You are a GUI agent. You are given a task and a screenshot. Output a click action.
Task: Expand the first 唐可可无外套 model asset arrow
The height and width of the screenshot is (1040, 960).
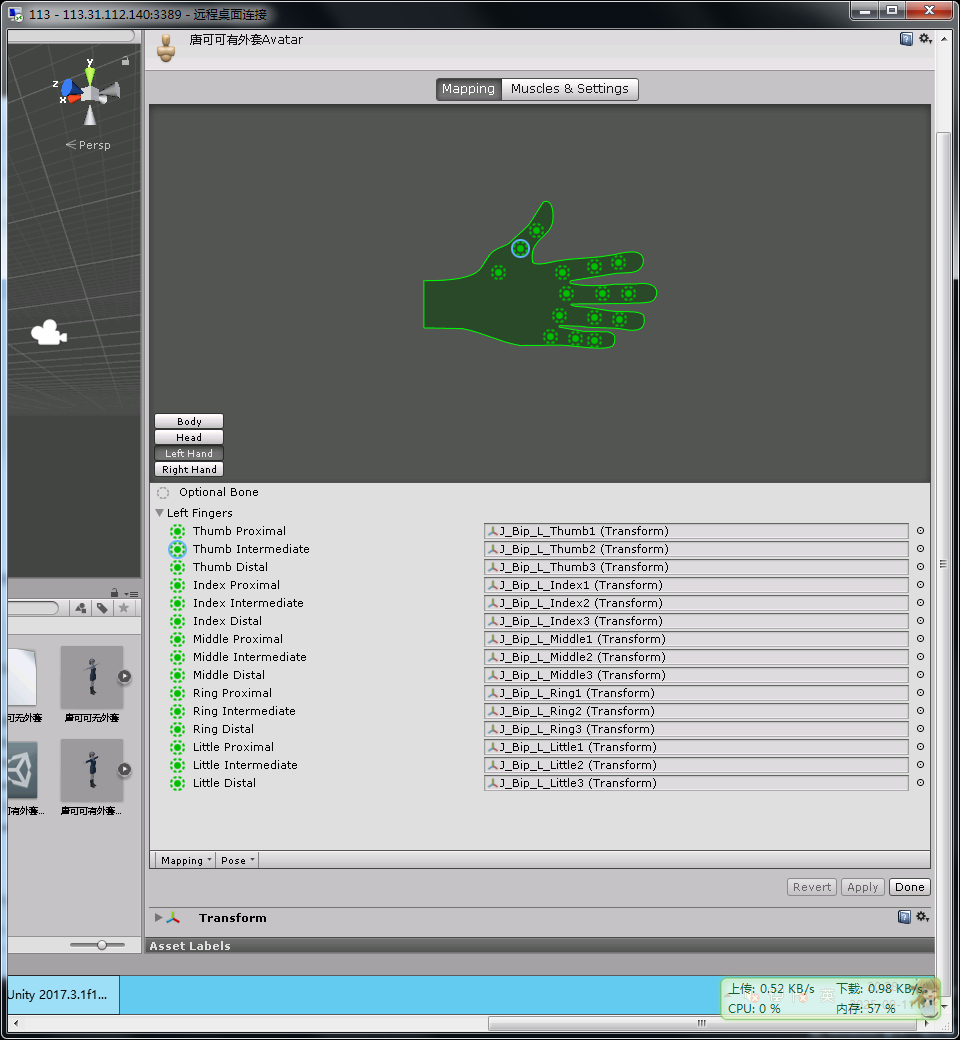tap(124, 677)
